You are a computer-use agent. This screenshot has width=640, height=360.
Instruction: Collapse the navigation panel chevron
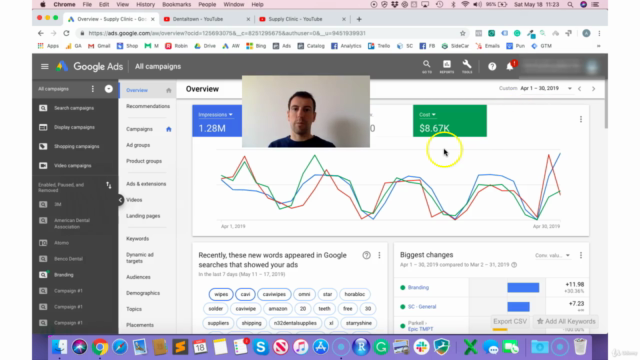click(120, 200)
